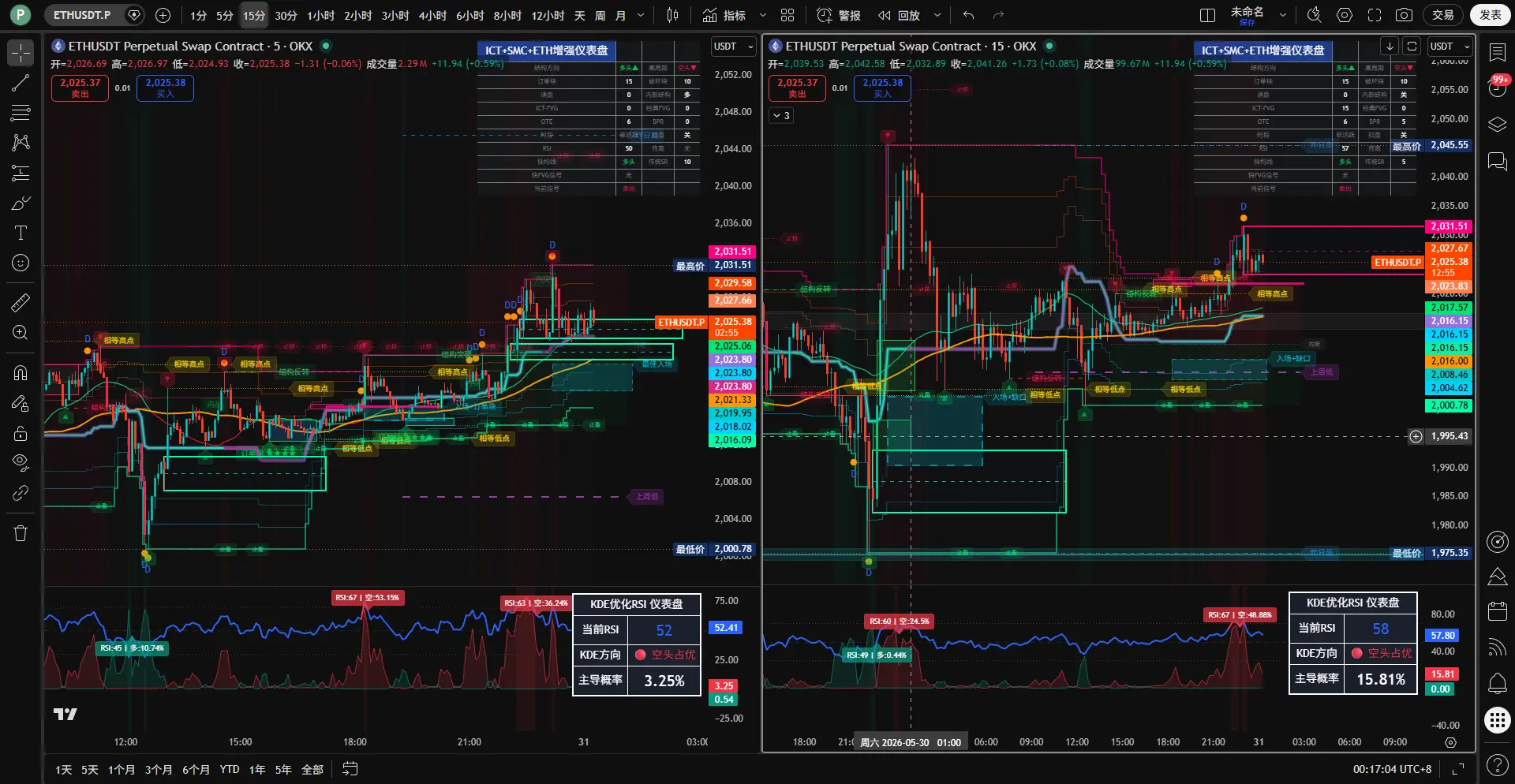Set date range to YTD
The height and width of the screenshot is (784, 1515).
point(230,769)
